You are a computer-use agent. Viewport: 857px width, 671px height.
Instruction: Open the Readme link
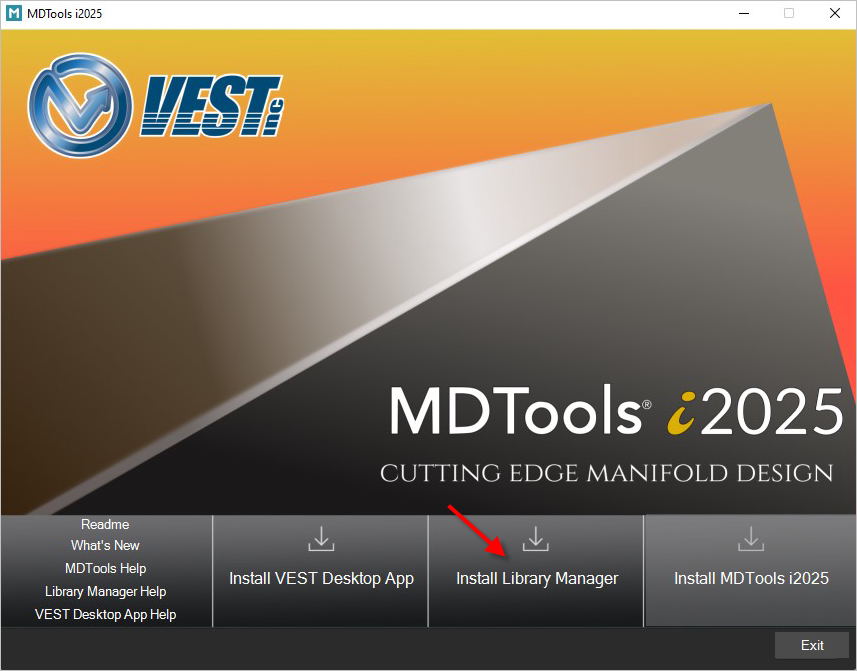[105, 524]
